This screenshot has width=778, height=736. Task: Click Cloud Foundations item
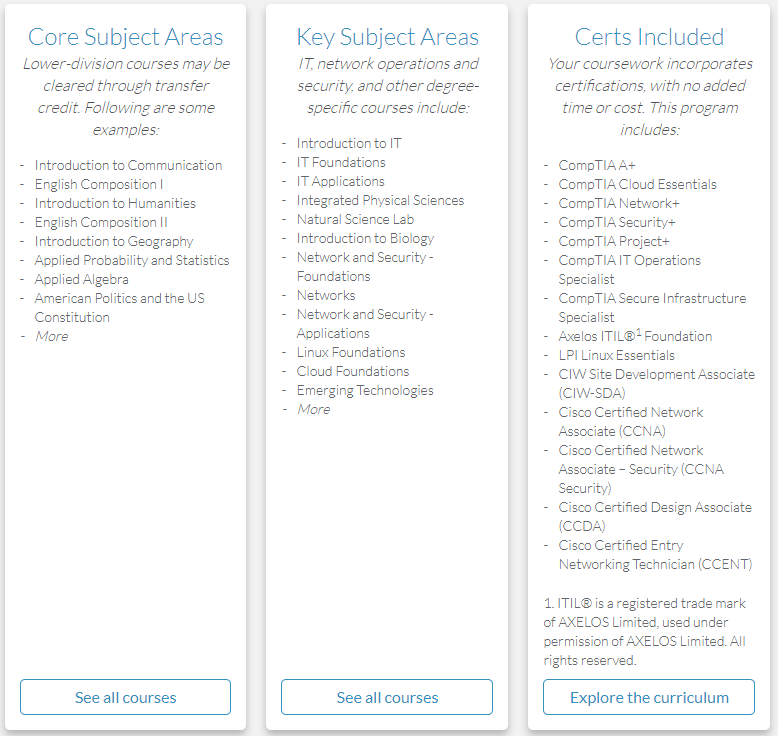353,371
